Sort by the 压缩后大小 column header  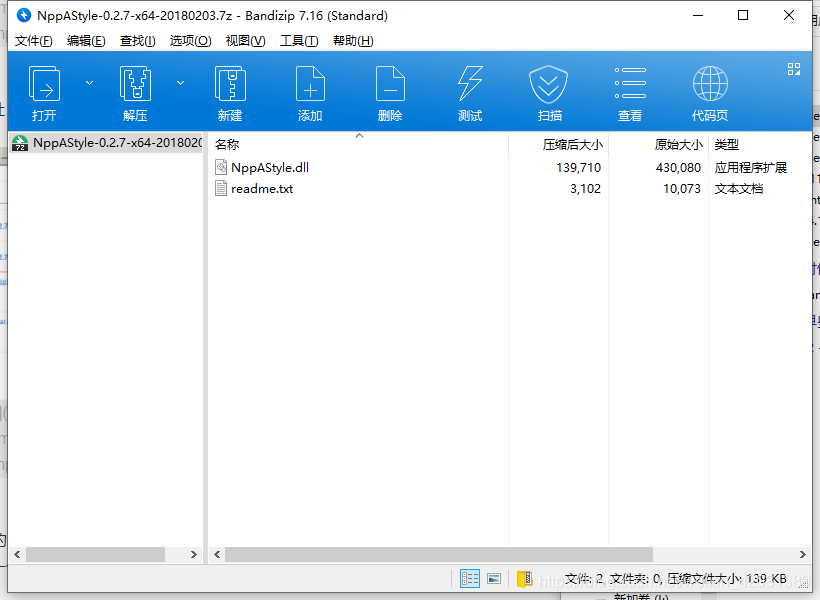[559, 144]
